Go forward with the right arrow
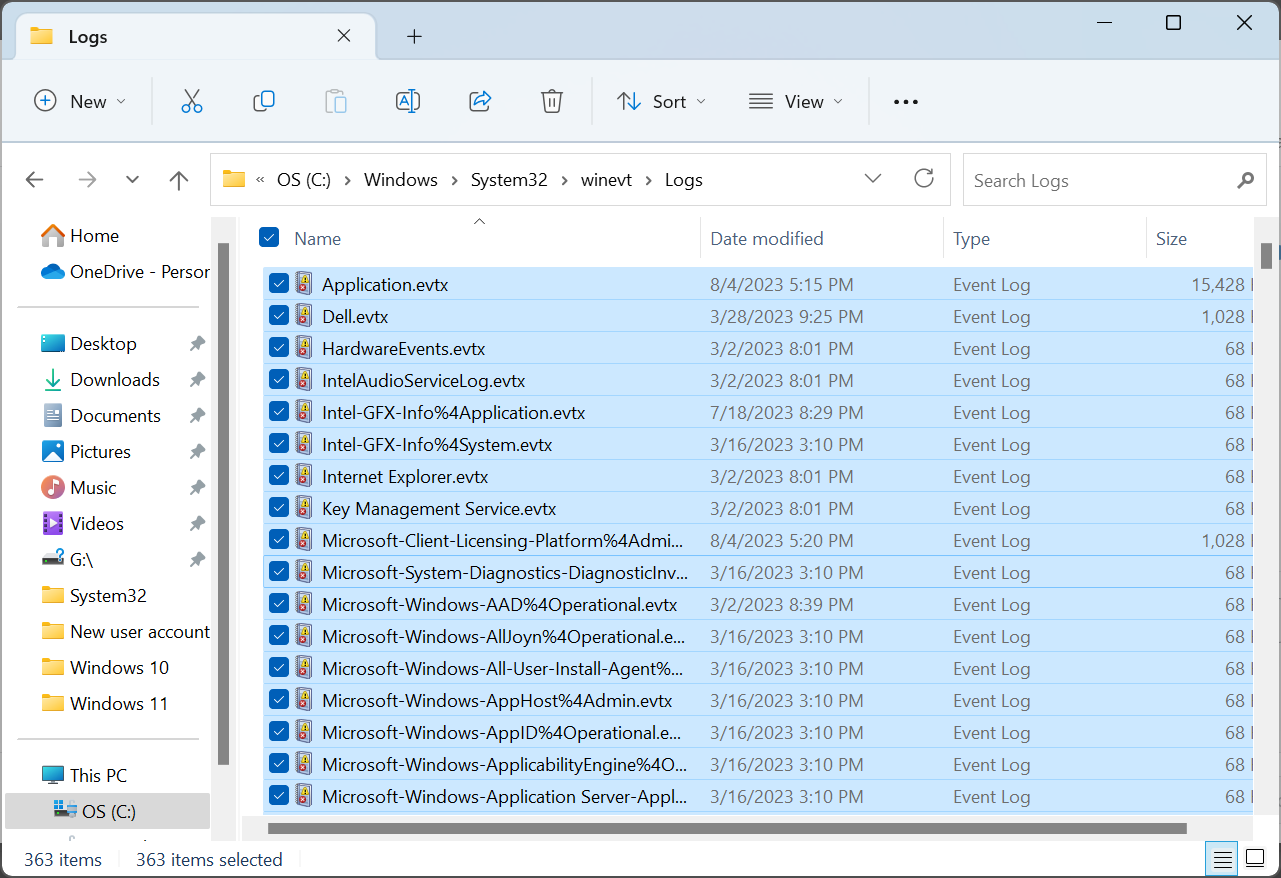This screenshot has height=878, width=1281. [x=87, y=180]
